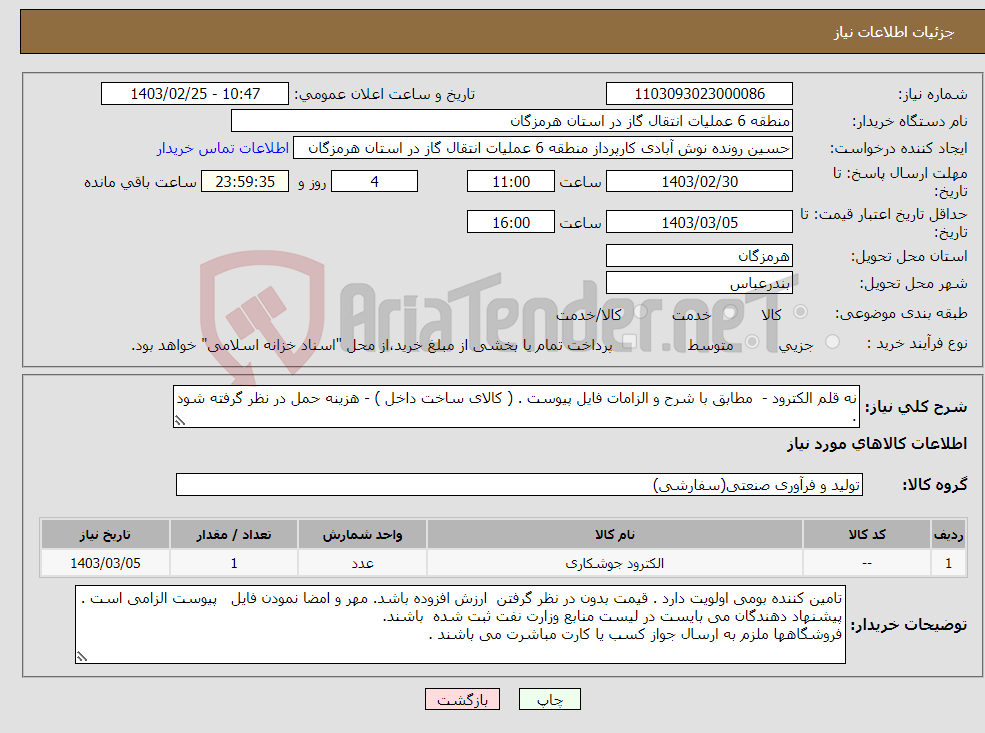Click the بازگشت (back) button

click(462, 699)
